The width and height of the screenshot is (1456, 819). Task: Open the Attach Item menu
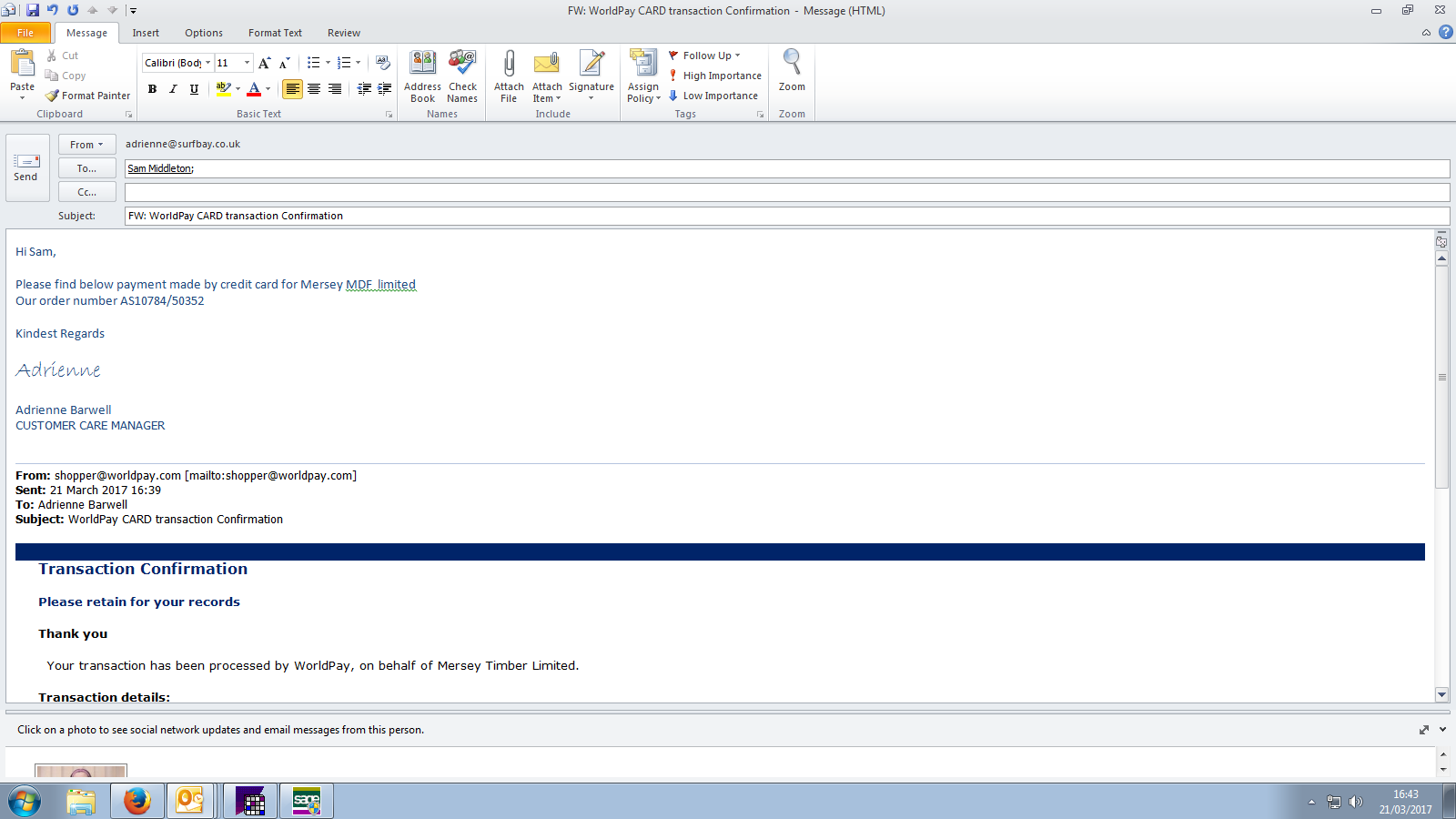click(x=547, y=76)
